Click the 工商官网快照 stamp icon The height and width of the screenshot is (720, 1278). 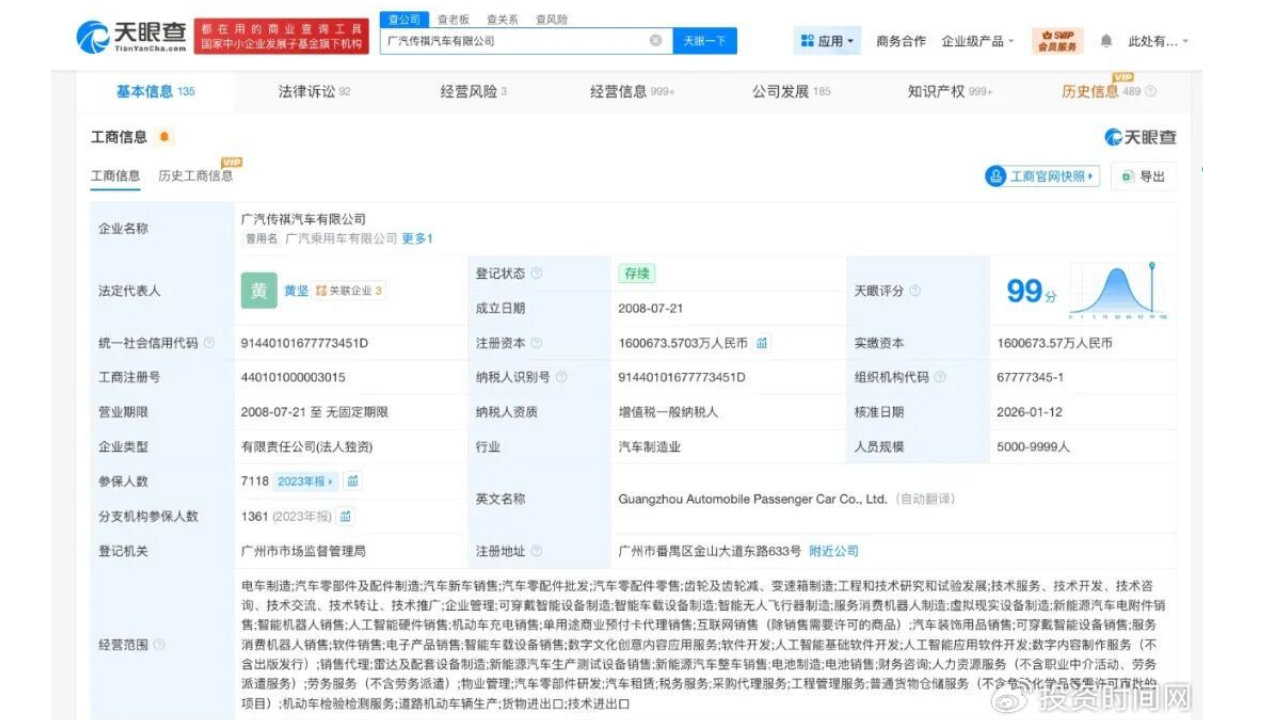coord(996,176)
